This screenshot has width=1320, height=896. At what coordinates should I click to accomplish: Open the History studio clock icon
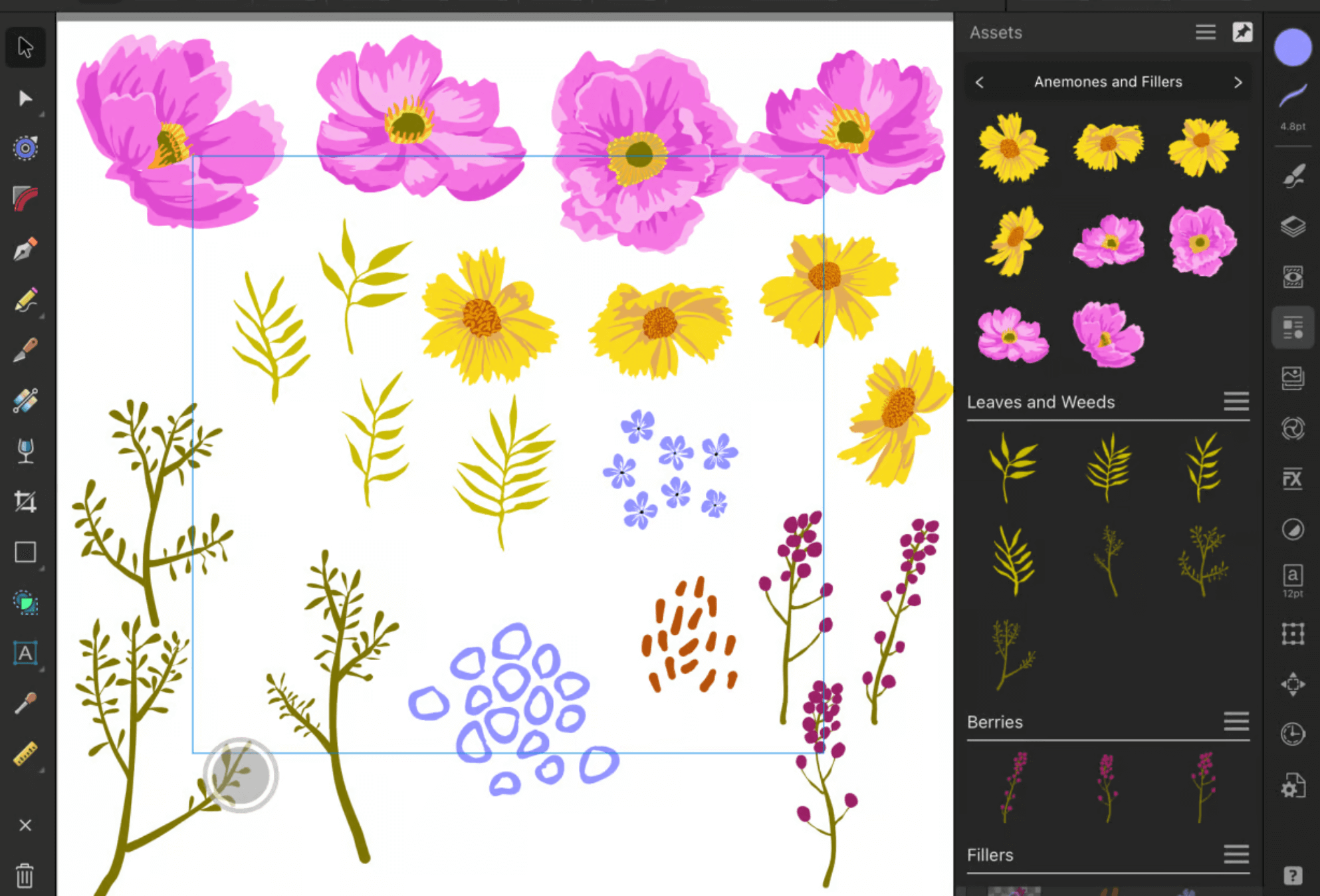1293,734
